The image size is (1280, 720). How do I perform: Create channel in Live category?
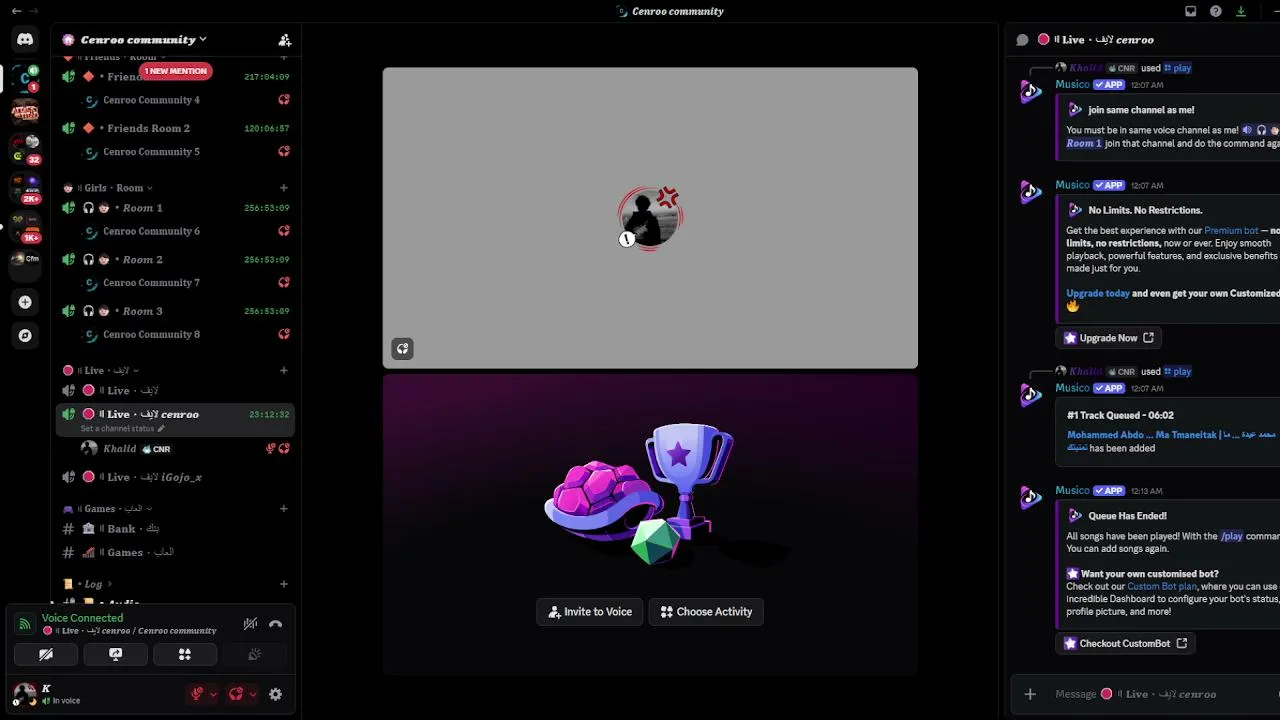(284, 371)
